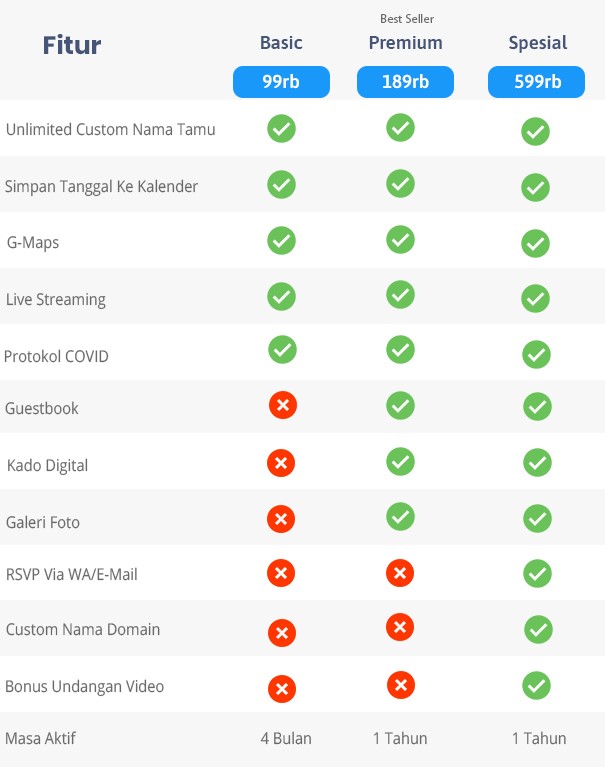The width and height of the screenshot is (605, 767).
Task: Click Spesial checkmark for G-Maps
Action: click(535, 243)
